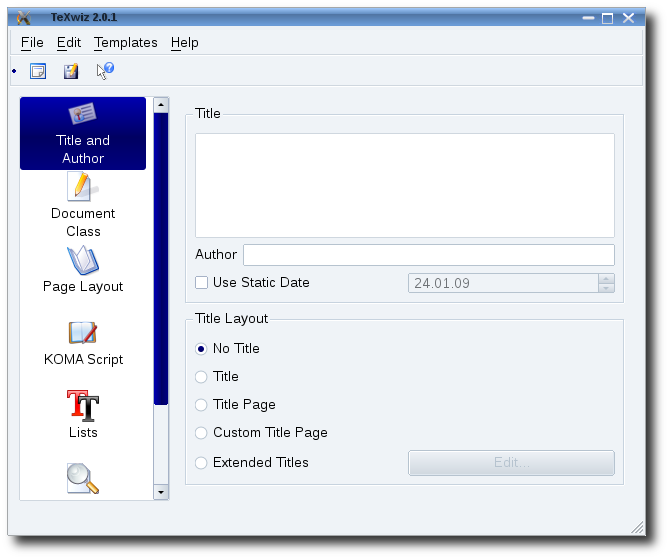Enable the Use Static Date checkbox
This screenshot has width=669, height=559.
pyautogui.click(x=201, y=282)
